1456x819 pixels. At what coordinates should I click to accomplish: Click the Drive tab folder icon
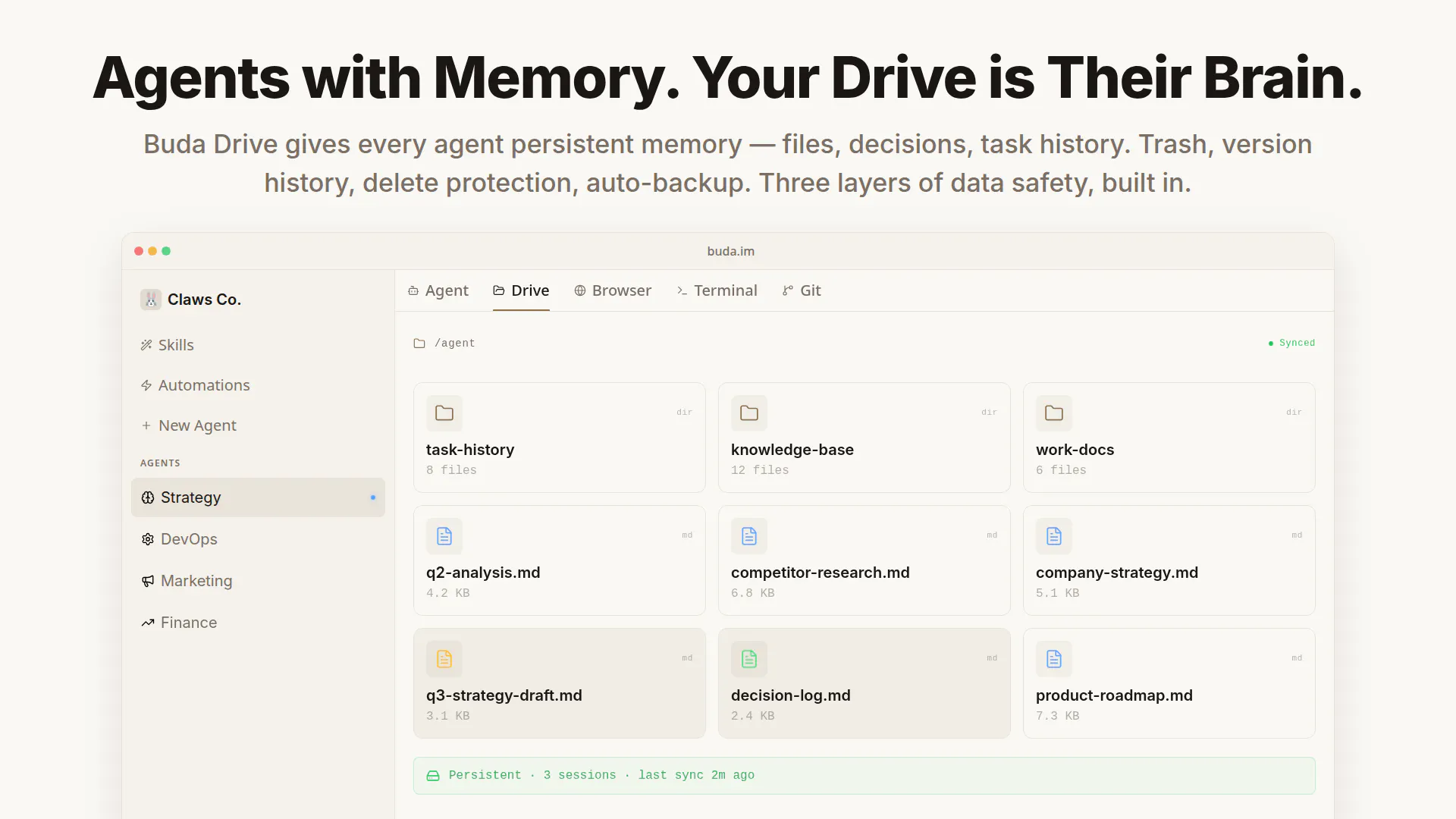click(499, 290)
